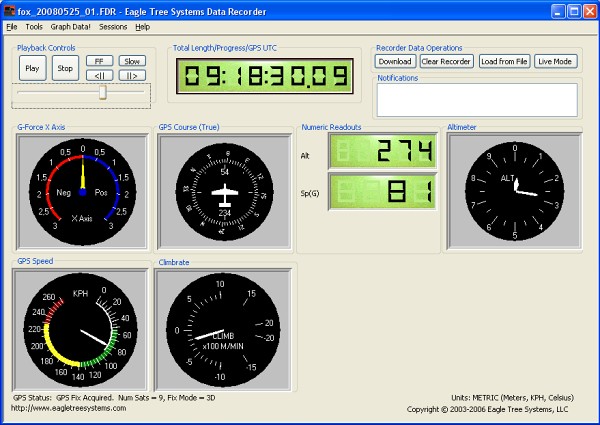The image size is (600, 425).
Task: Click the Load from File button
Action: coord(503,61)
